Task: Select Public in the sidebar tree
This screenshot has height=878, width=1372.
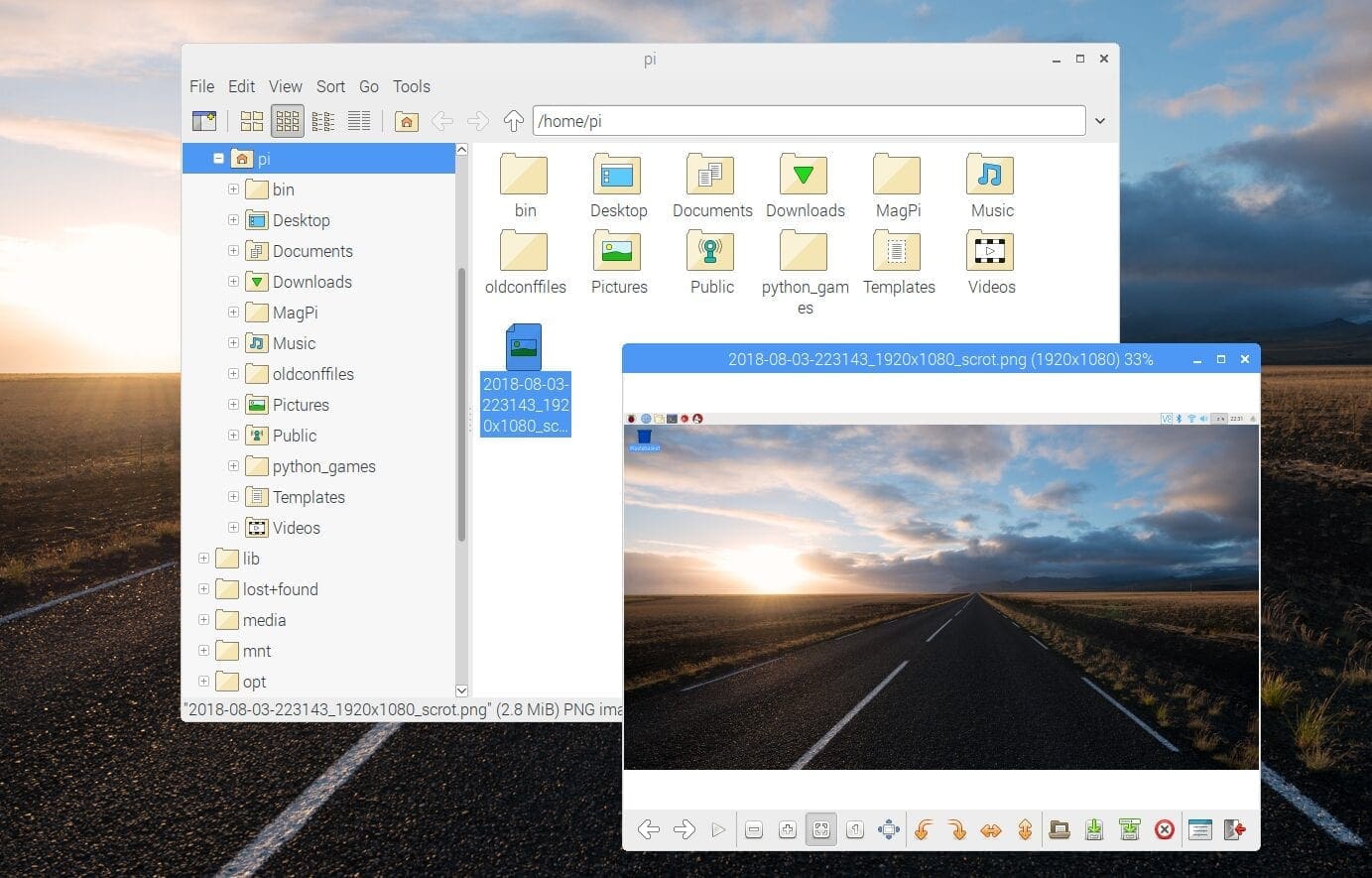Action: (295, 436)
